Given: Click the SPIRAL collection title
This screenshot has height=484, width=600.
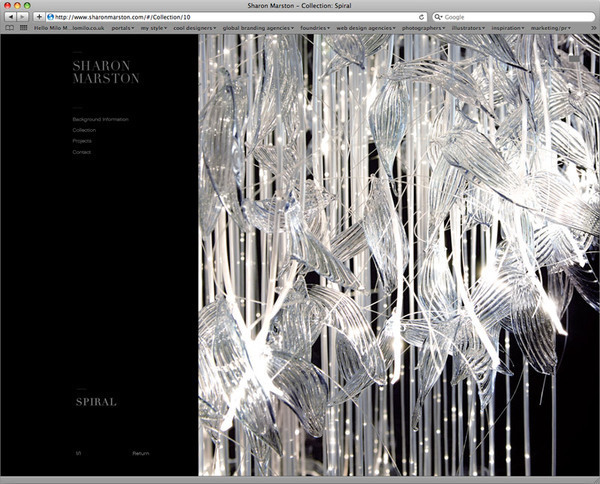Looking at the screenshot, I should coord(96,402).
